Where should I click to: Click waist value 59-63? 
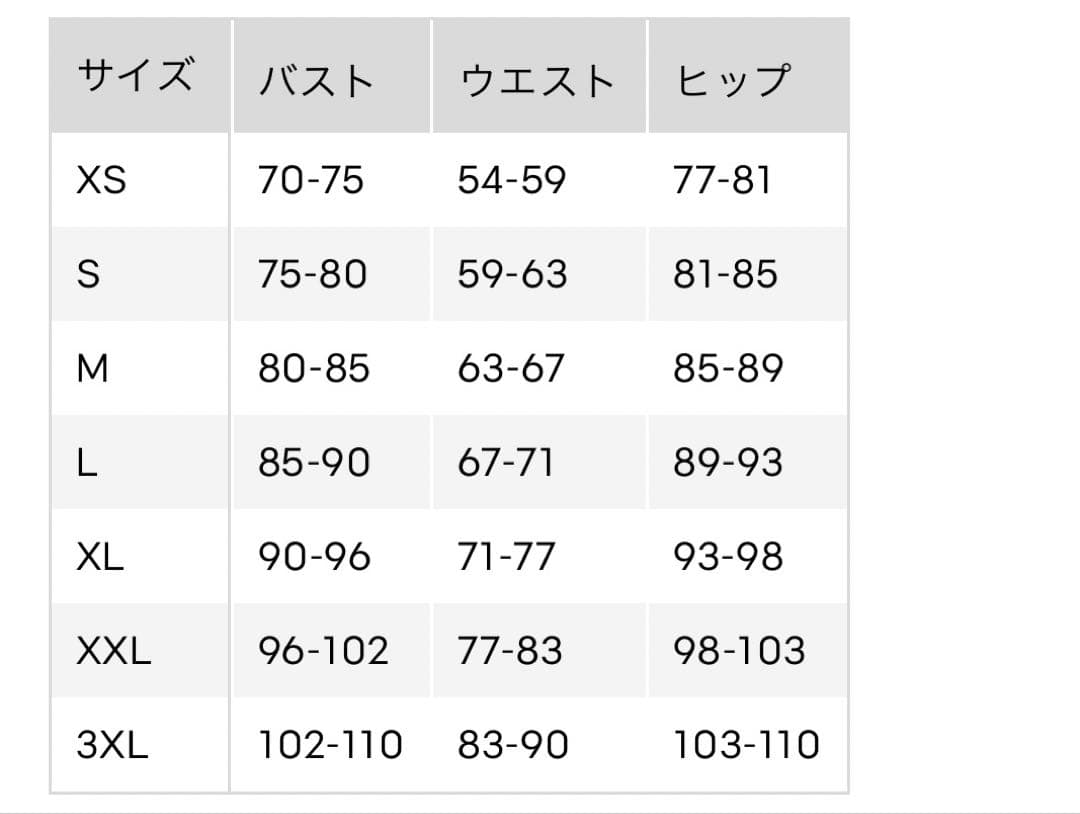(512, 274)
